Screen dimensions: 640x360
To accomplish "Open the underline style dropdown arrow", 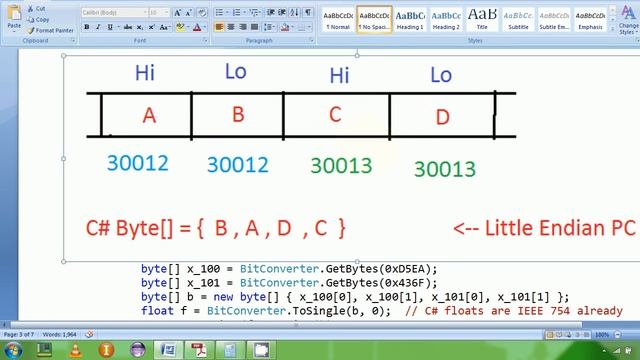I will (x=118, y=27).
